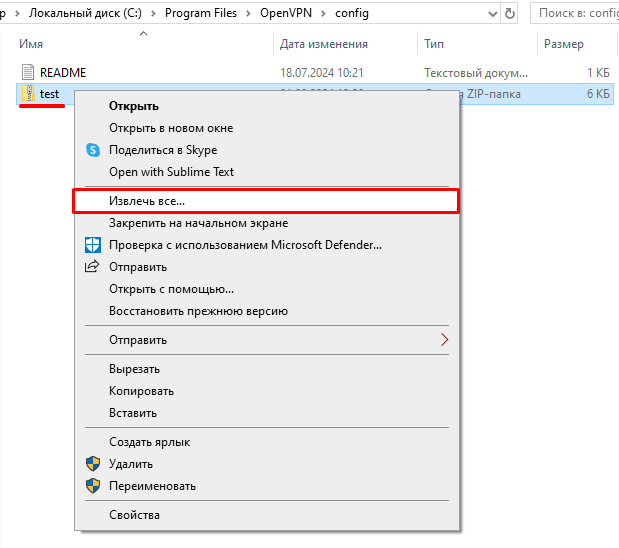
Task: Click Свойства at the bottom of the menu
Action: coord(134,515)
